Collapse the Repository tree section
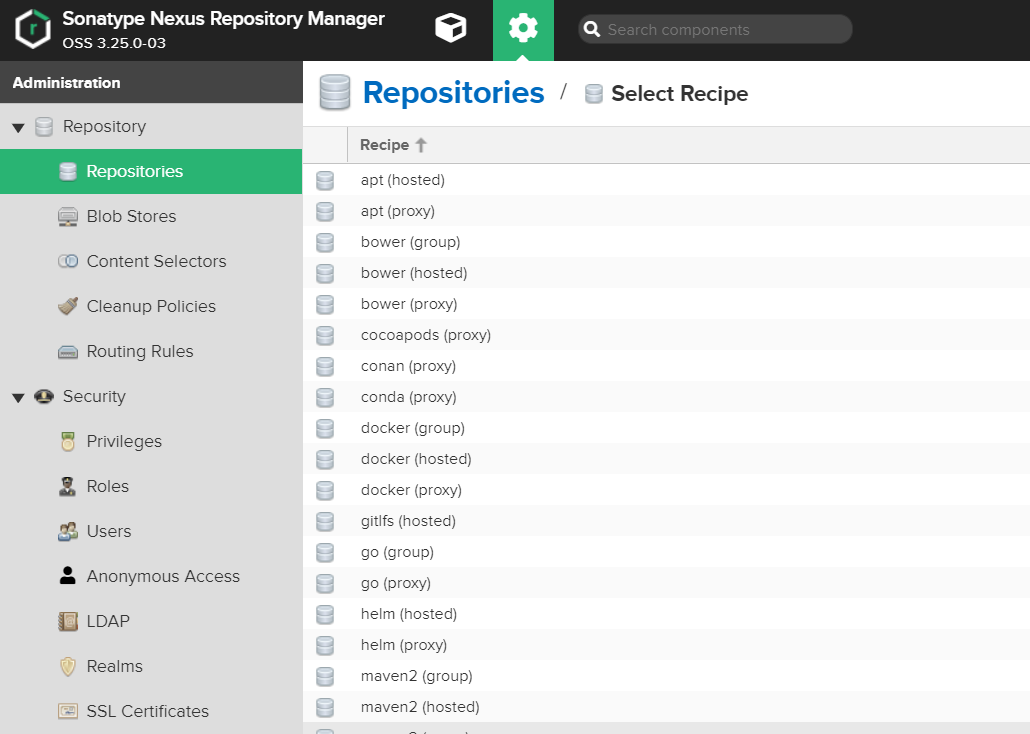This screenshot has height=734, width=1030. [18, 127]
